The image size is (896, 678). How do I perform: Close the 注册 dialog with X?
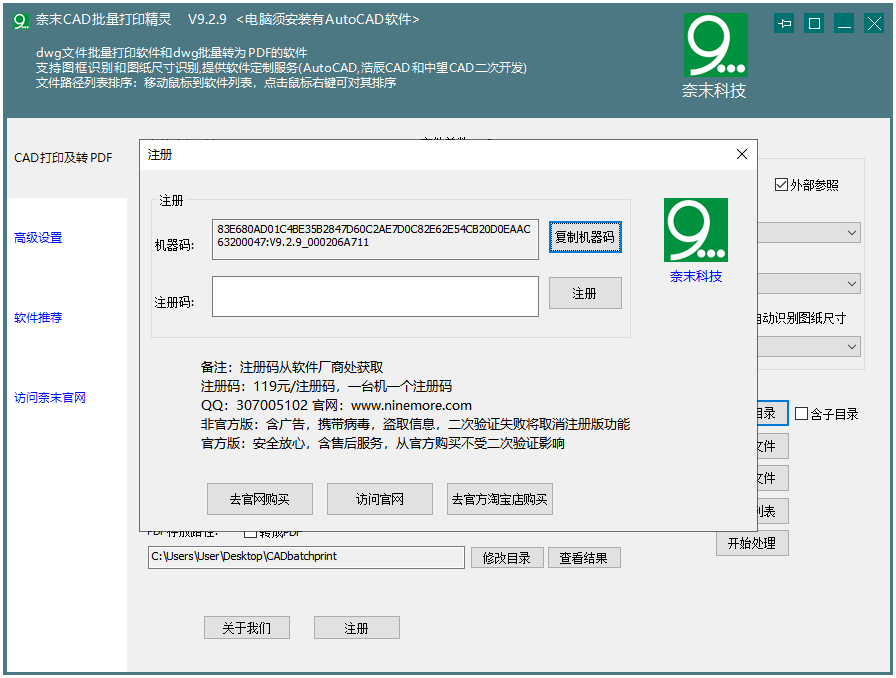point(742,154)
